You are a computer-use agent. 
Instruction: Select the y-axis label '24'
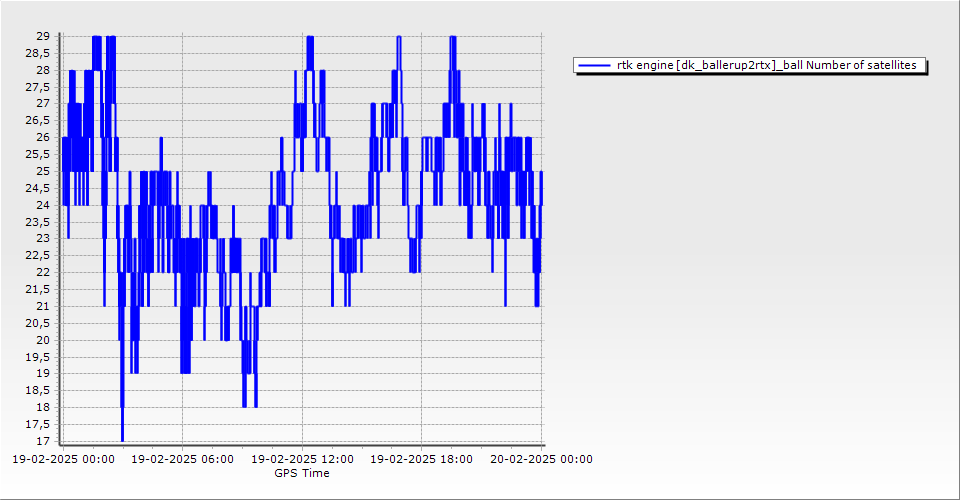[42, 205]
